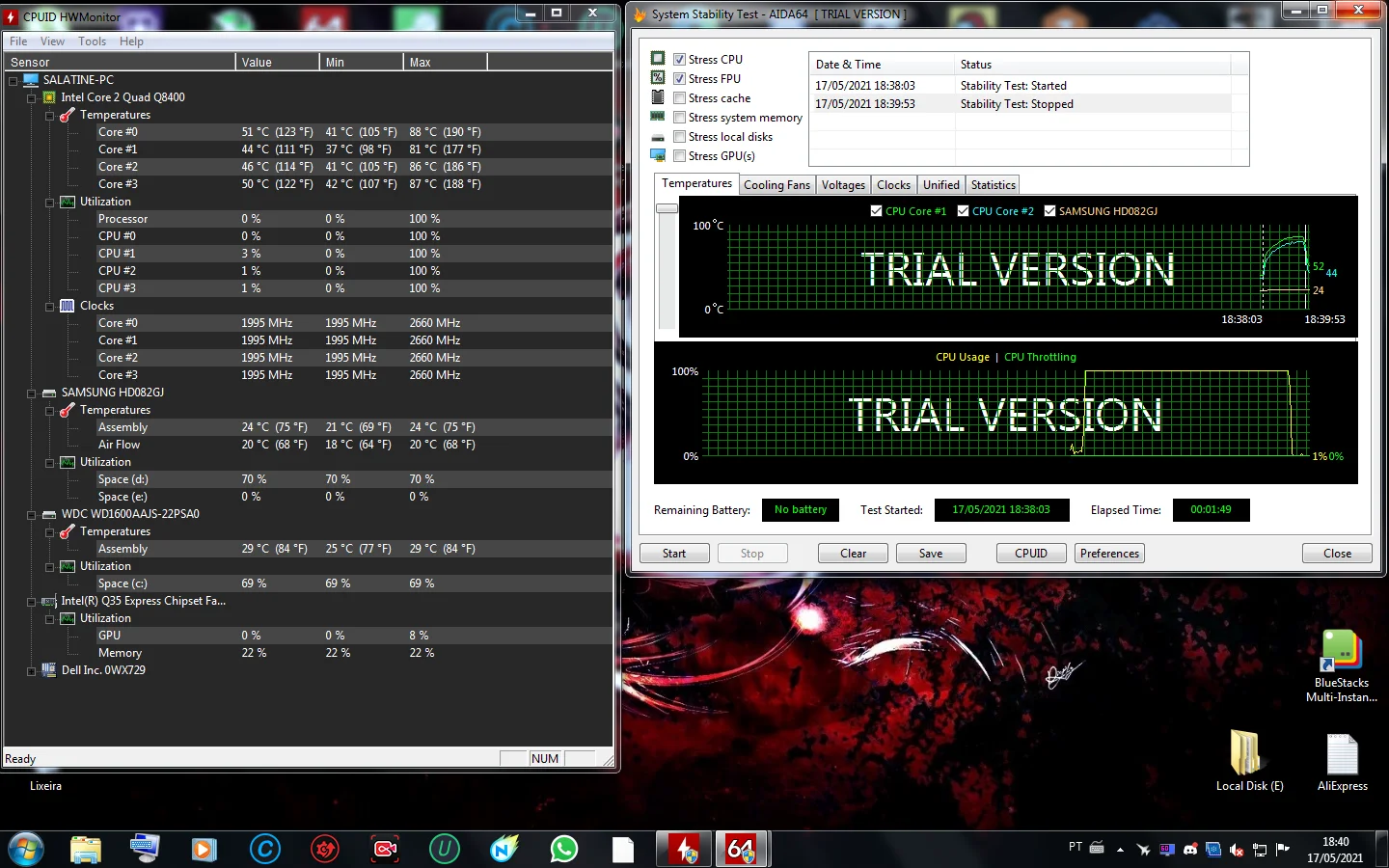Collapse the SAMSUNG HD082GJ tree node

[32, 393]
